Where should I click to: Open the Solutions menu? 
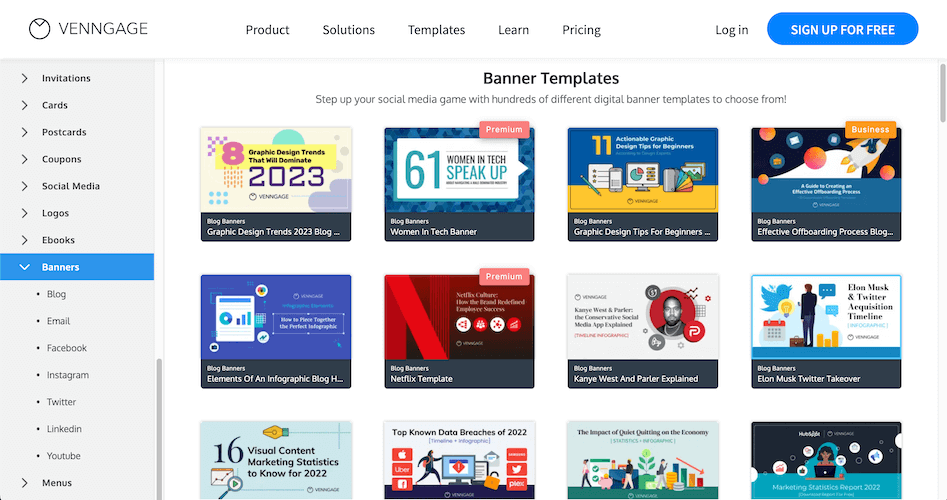click(x=348, y=30)
